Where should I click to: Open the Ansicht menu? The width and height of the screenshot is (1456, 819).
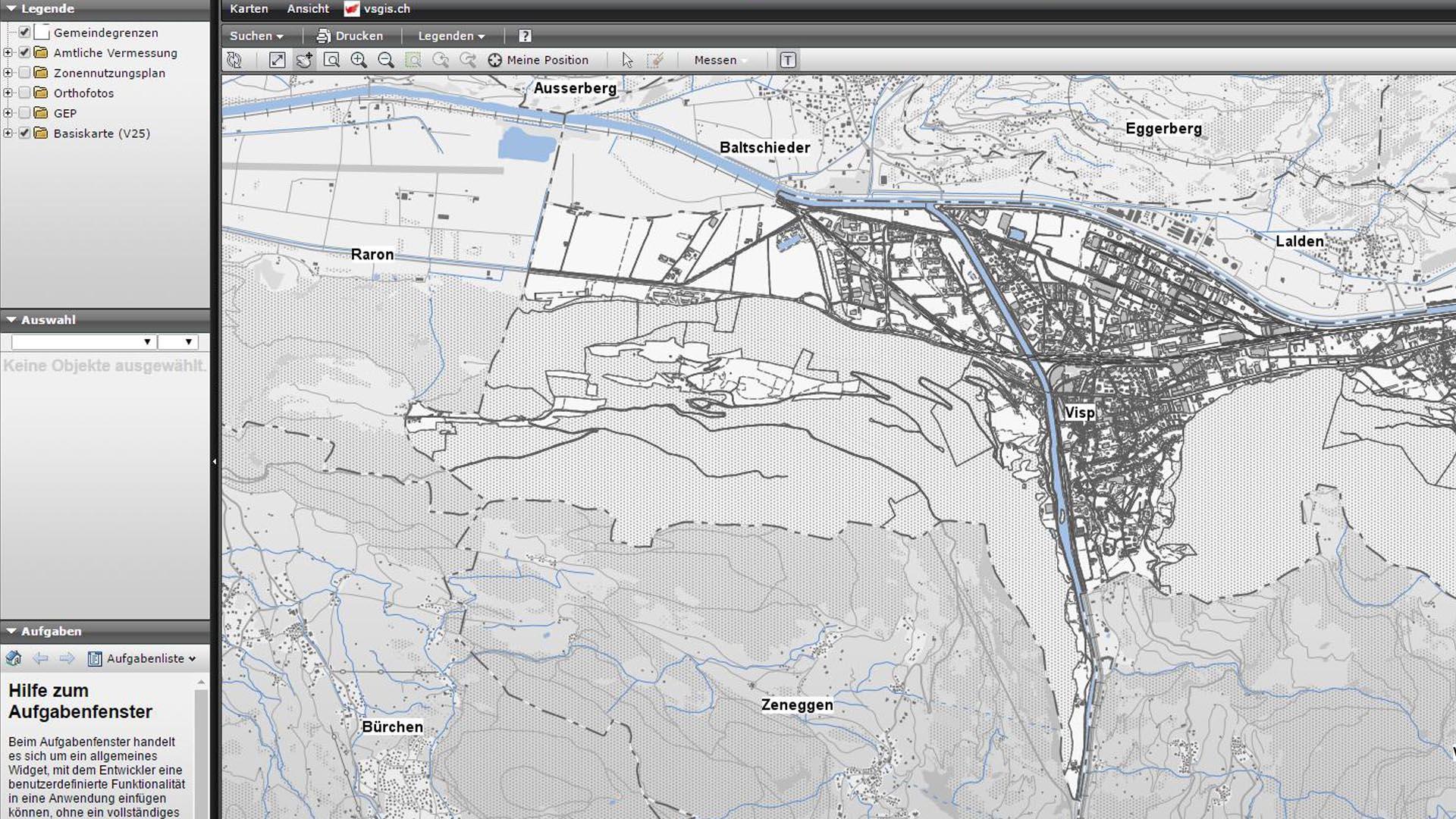307,8
